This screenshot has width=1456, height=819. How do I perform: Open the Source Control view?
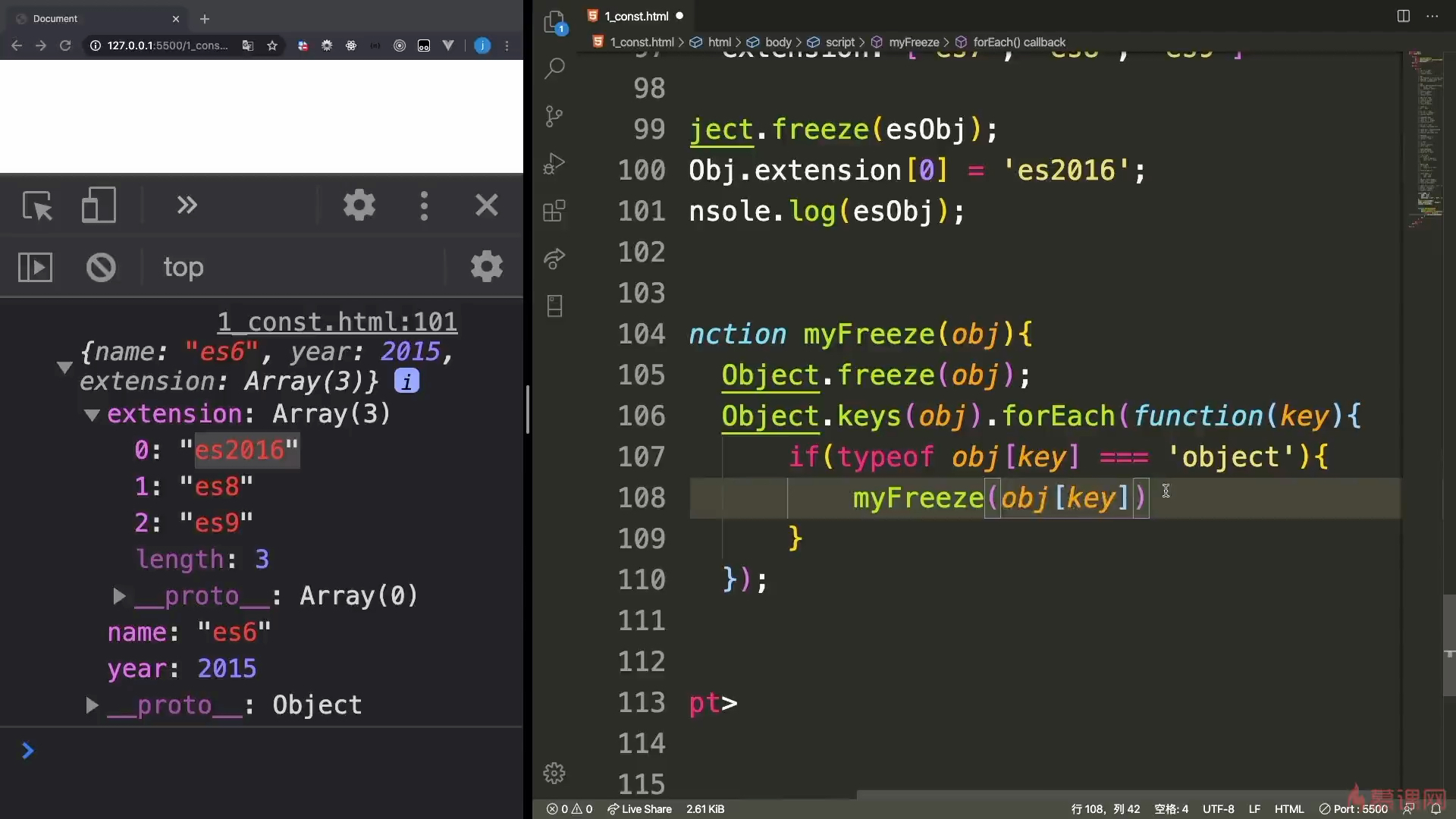tap(554, 116)
